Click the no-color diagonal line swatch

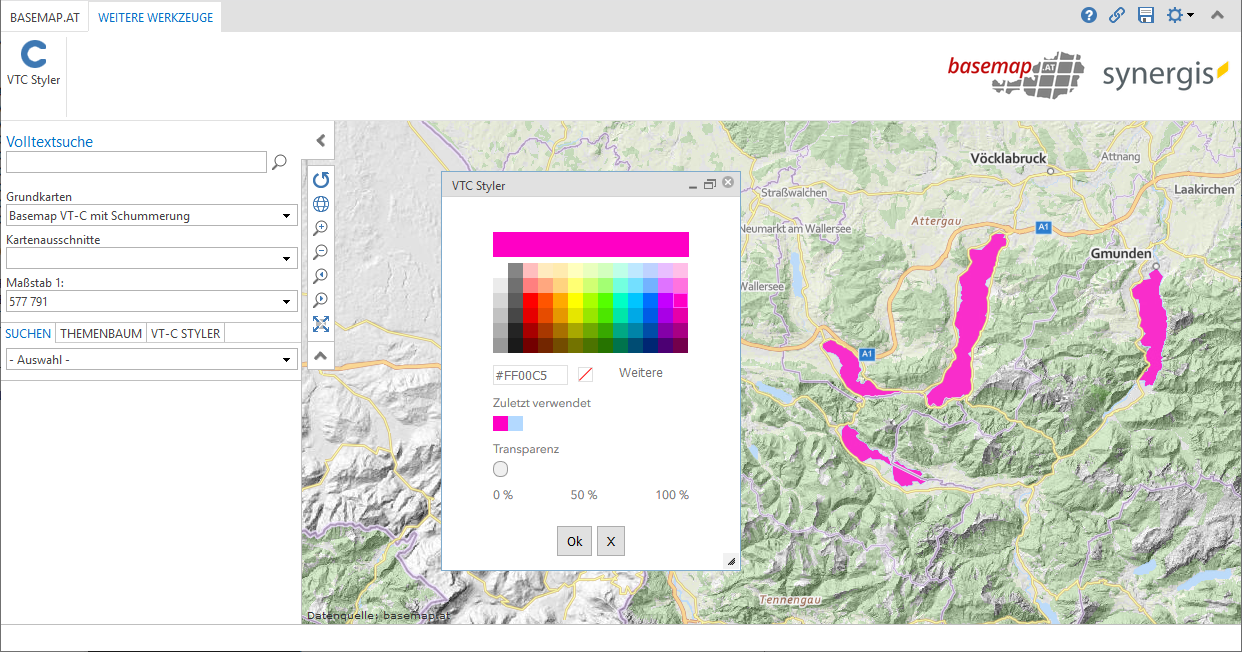coord(585,374)
